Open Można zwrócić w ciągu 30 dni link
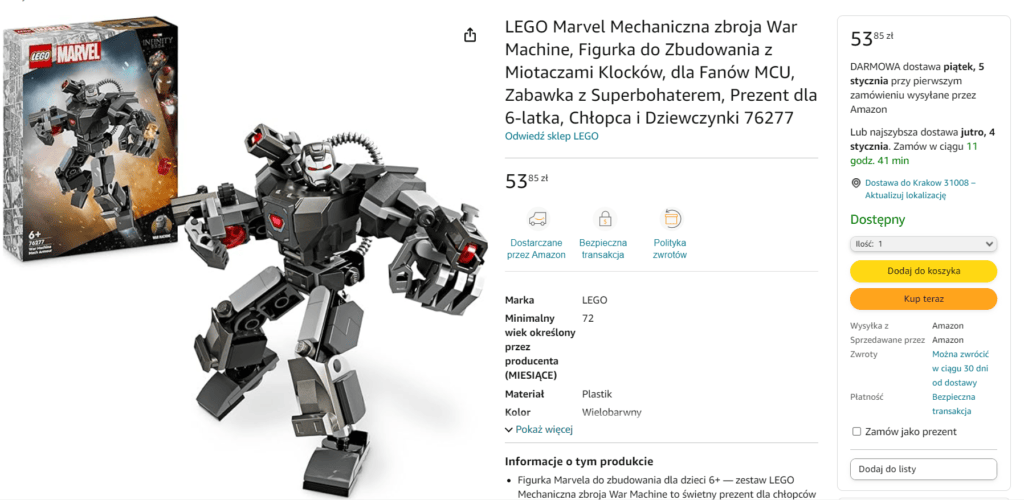 pyautogui.click(x=960, y=369)
